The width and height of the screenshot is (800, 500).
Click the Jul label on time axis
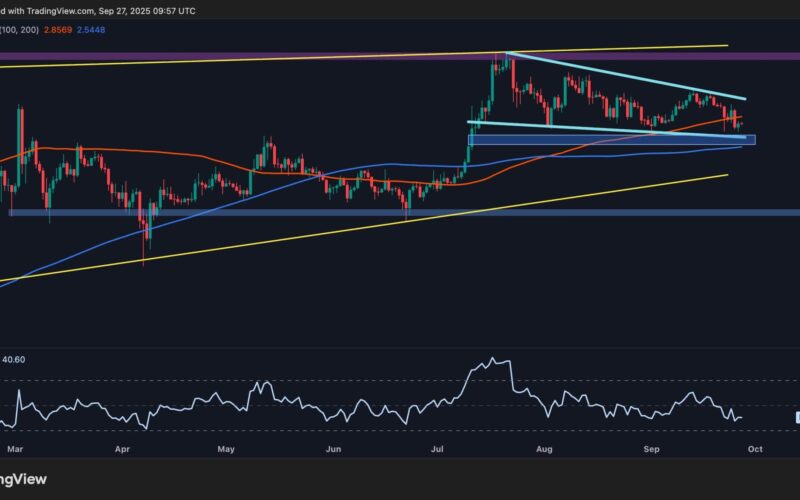(x=436, y=450)
